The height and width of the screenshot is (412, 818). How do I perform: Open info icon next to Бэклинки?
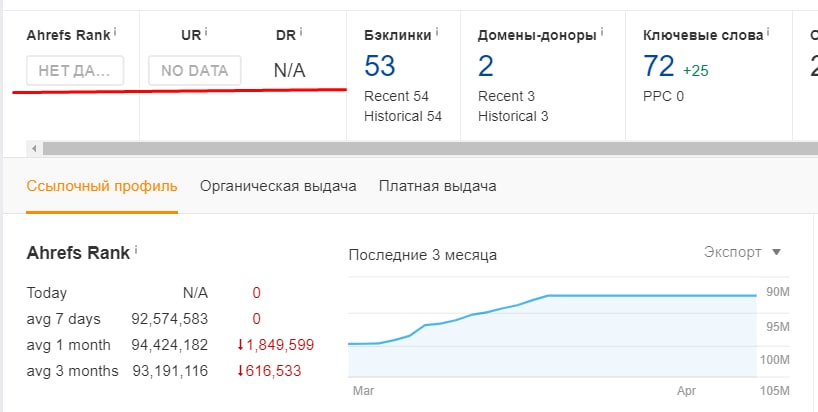point(437,32)
